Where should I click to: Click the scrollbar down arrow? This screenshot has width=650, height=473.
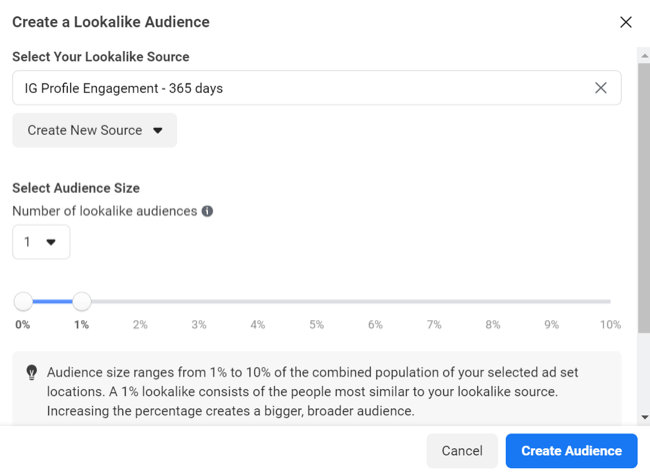point(644,417)
